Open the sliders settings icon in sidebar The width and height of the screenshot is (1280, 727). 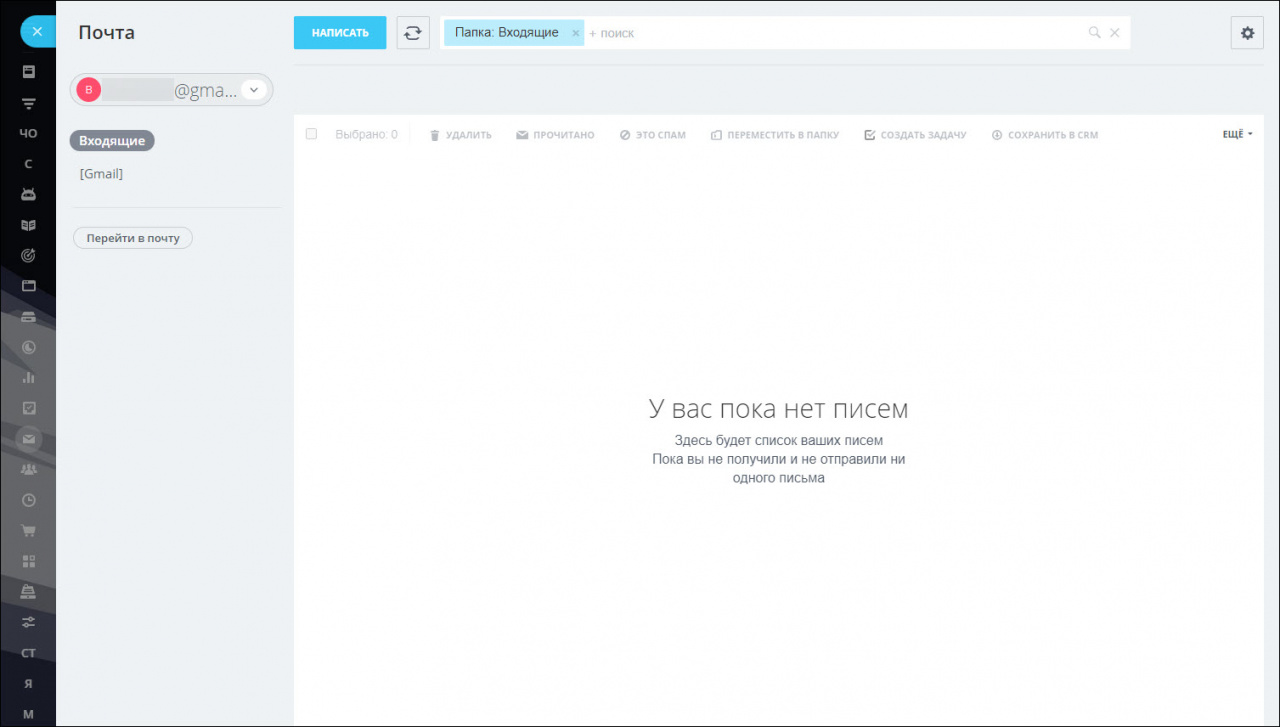[29, 622]
